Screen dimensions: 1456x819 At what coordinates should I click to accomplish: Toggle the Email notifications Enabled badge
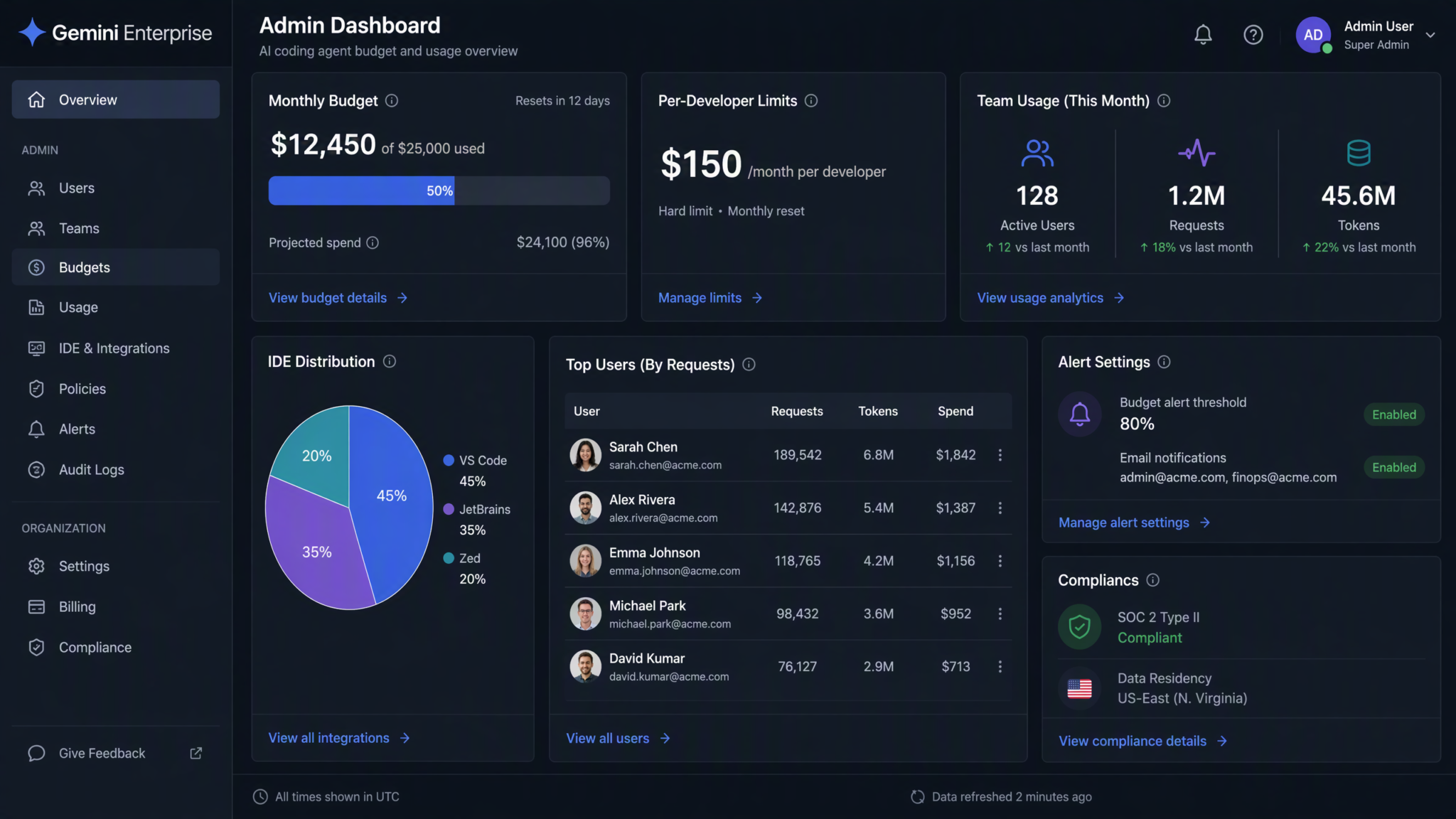pyautogui.click(x=1393, y=467)
